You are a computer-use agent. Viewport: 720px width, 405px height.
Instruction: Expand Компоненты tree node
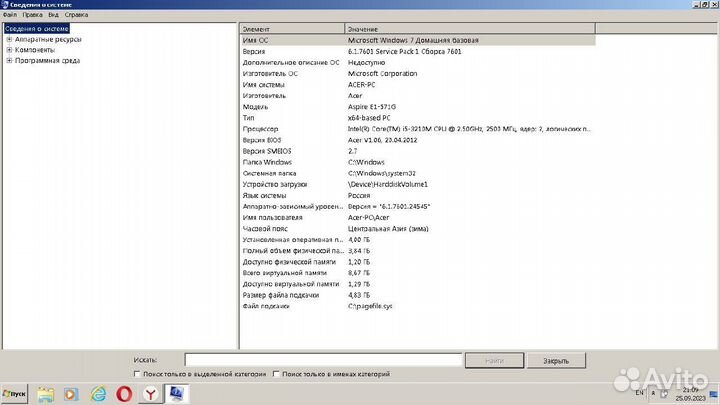[x=9, y=50]
